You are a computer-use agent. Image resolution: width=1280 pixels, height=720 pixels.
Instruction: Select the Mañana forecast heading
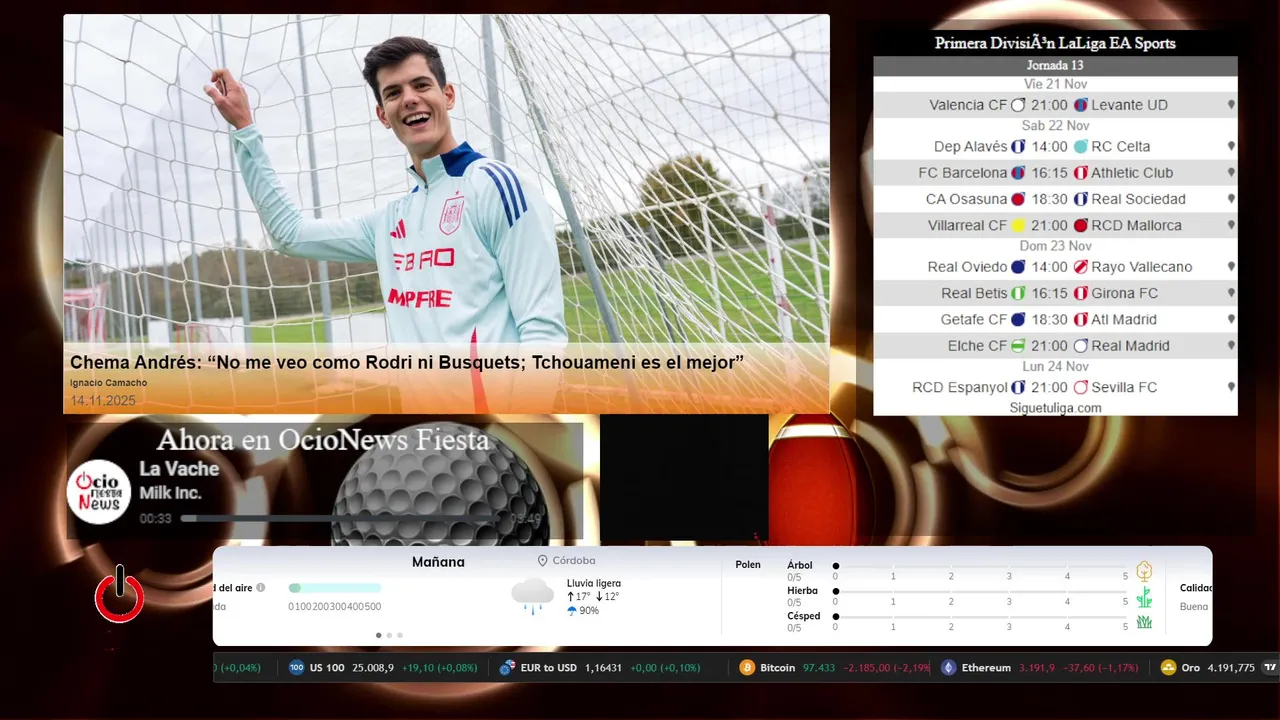tap(438, 562)
